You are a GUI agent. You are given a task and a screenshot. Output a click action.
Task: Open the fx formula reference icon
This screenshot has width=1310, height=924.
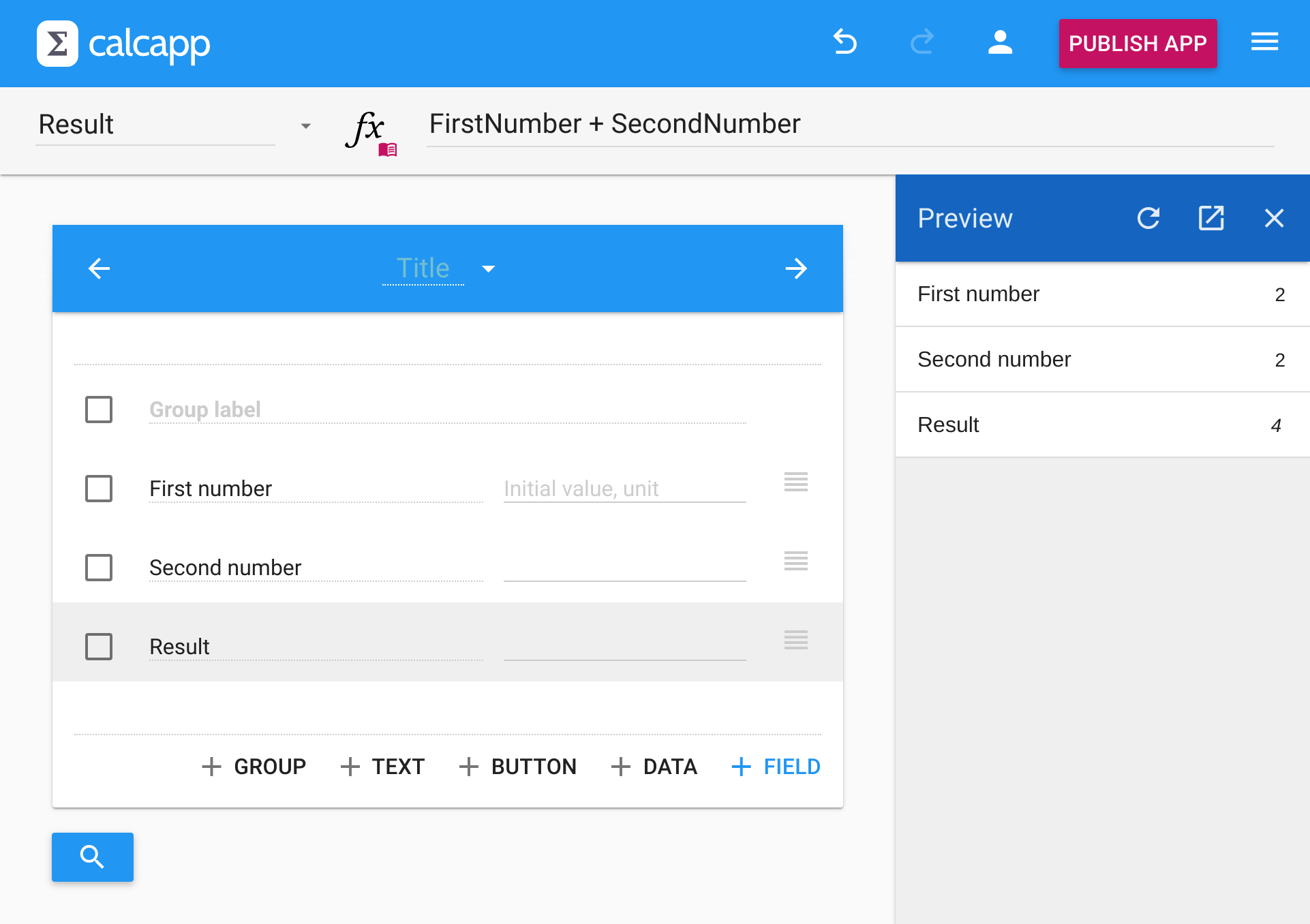tap(369, 131)
